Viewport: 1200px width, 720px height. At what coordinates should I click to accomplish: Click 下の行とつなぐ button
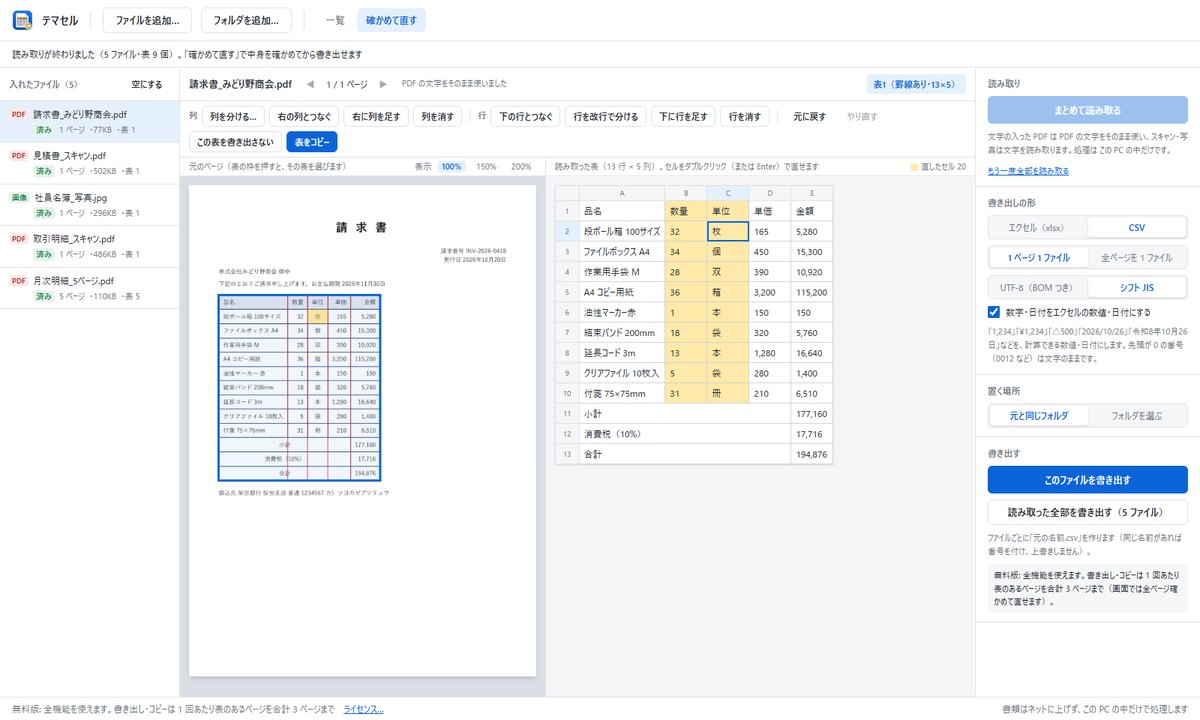click(525, 117)
